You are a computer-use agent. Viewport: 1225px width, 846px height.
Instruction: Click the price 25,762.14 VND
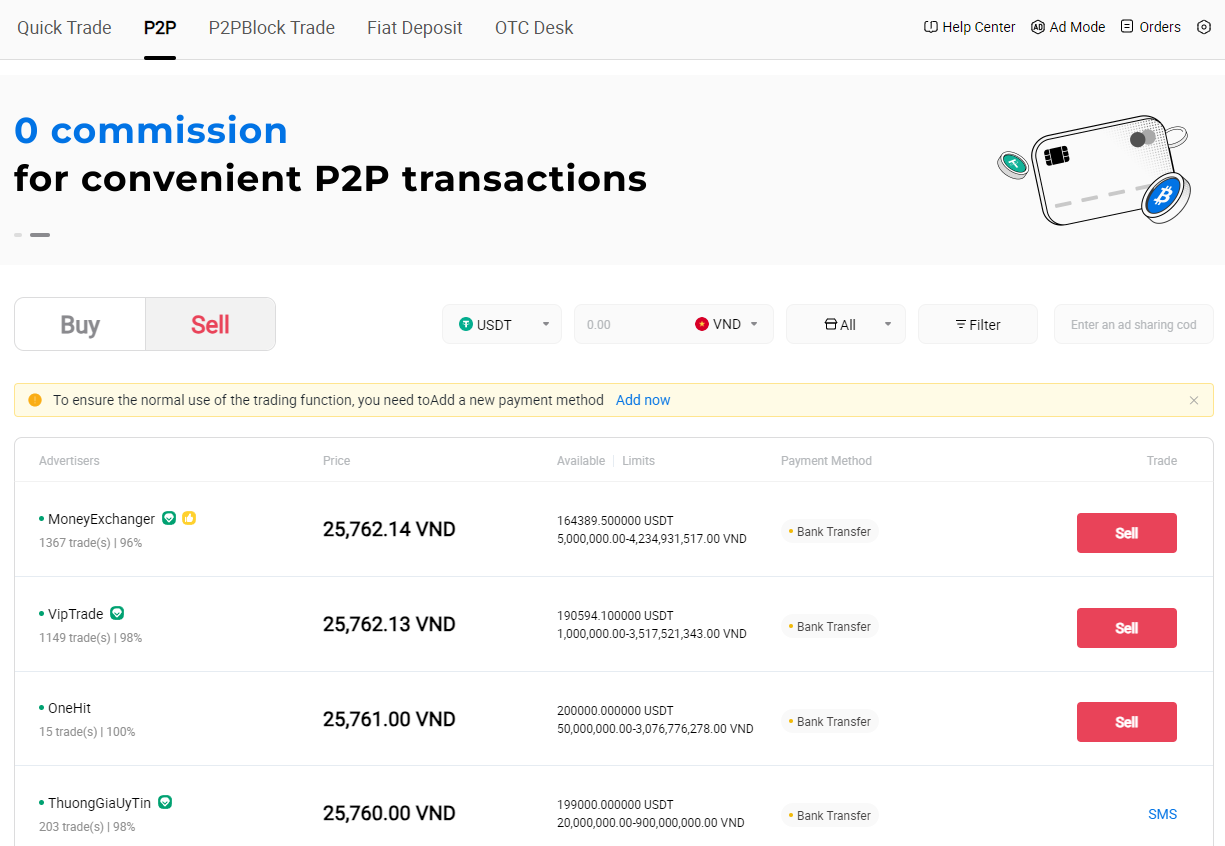pyautogui.click(x=389, y=529)
